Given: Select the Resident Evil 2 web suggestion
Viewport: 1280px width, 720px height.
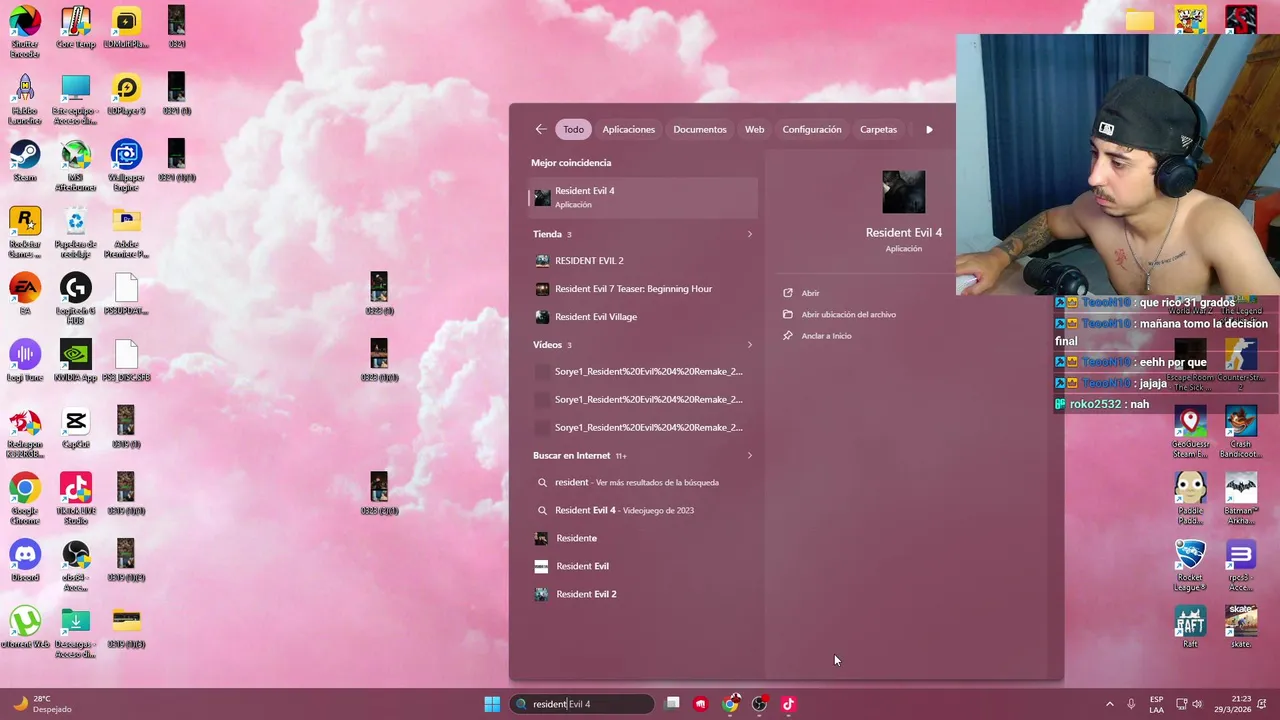Looking at the screenshot, I should click(x=643, y=594).
